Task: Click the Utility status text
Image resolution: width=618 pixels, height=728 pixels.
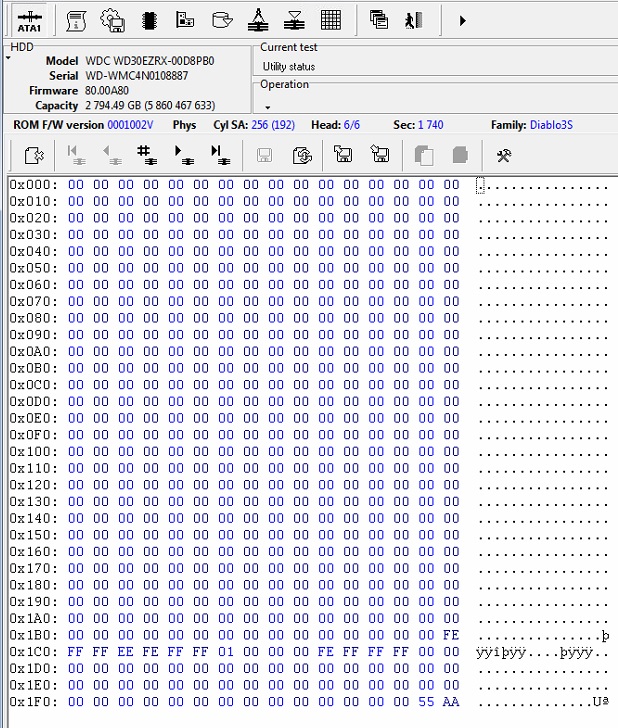Action: coord(289,66)
